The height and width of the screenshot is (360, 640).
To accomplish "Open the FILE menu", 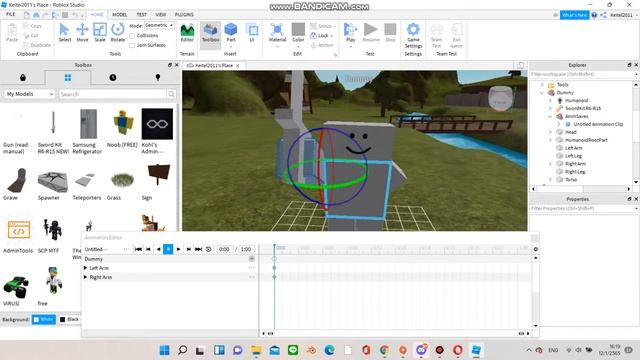I will click(11, 14).
